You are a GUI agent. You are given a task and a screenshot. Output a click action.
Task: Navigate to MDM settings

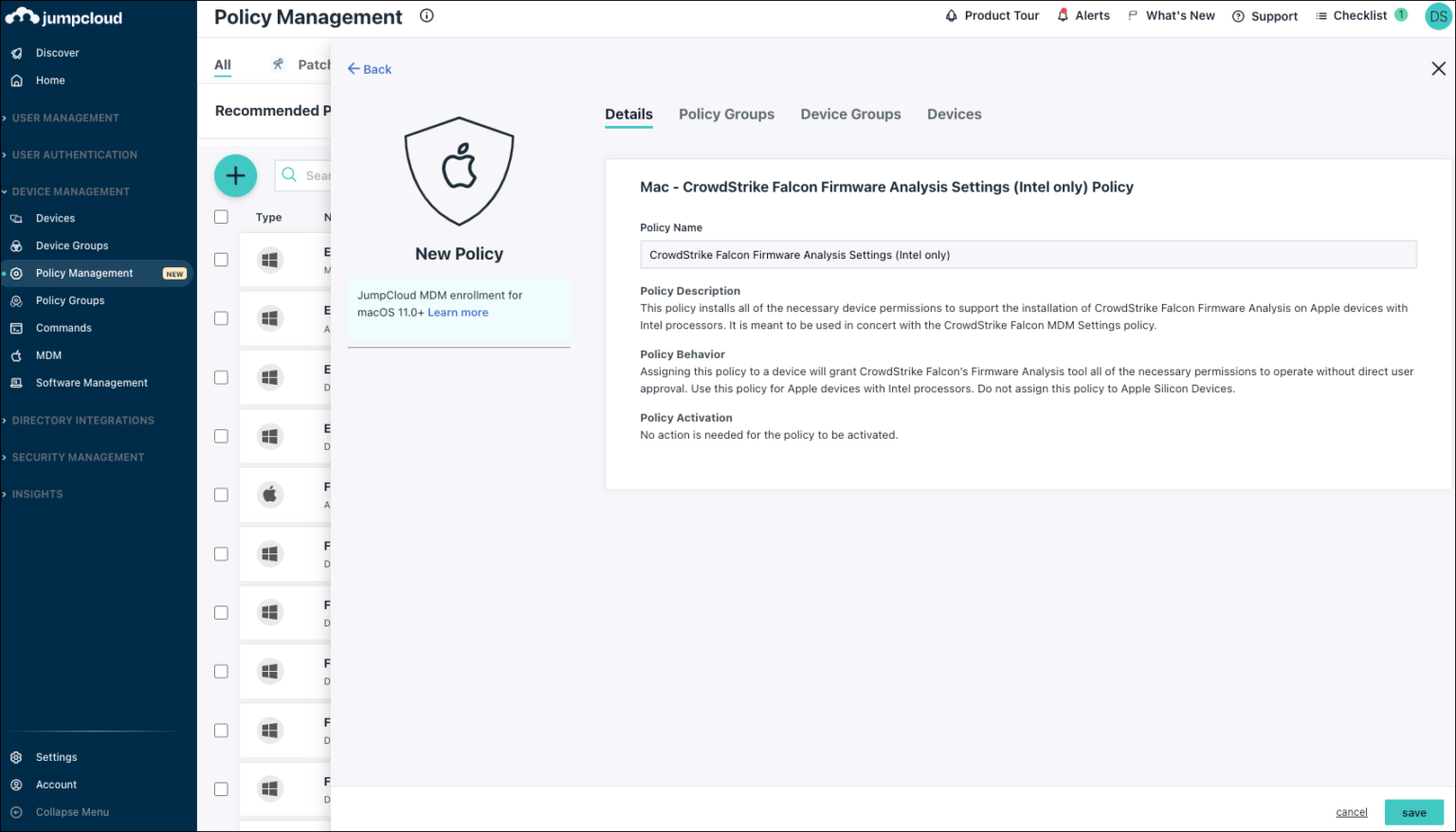46,355
